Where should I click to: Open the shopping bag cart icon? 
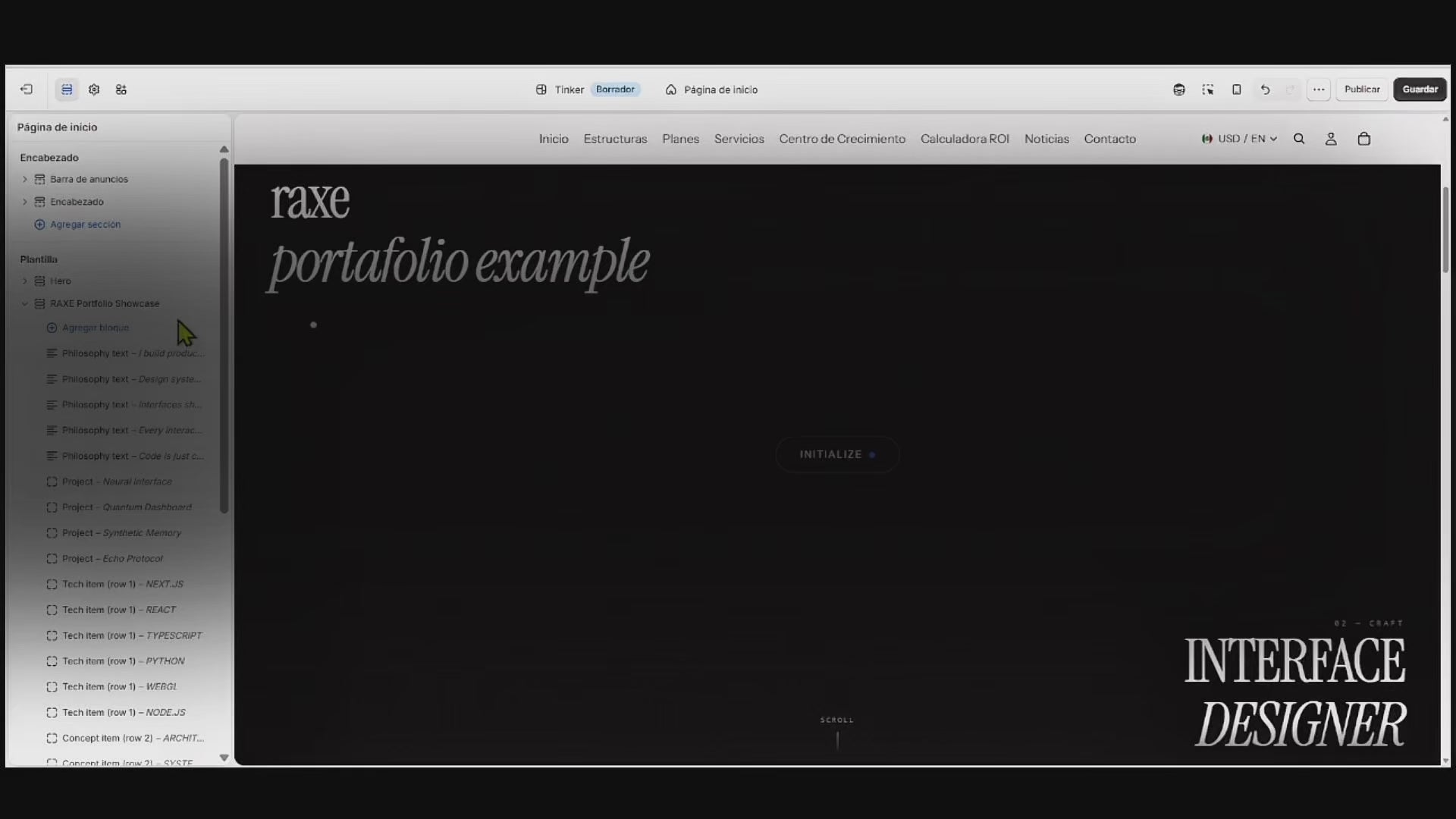point(1364,139)
